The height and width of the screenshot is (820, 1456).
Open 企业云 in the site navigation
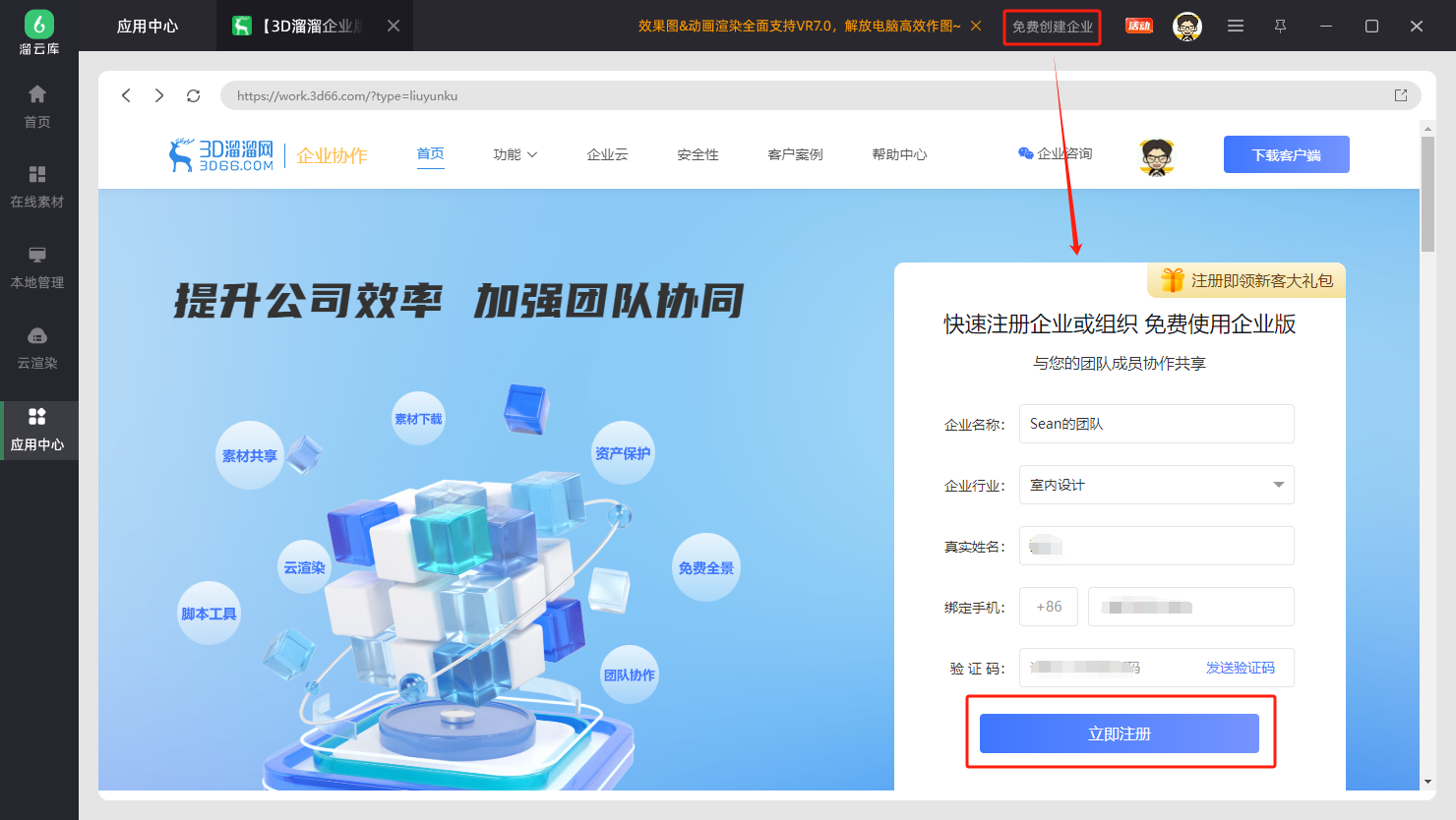(607, 154)
